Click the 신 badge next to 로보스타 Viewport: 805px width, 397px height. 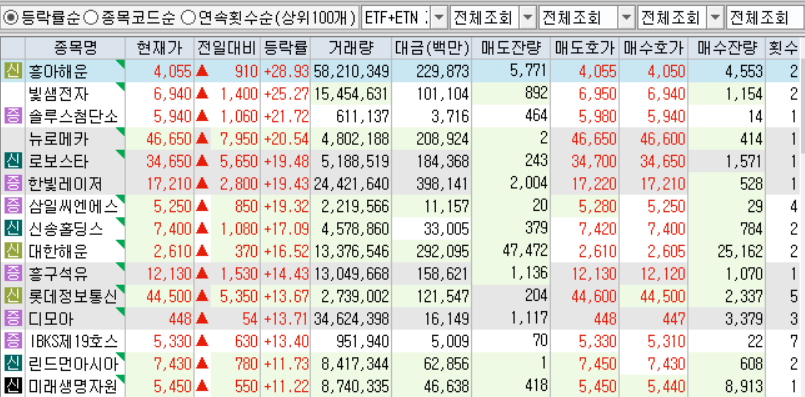point(13,161)
